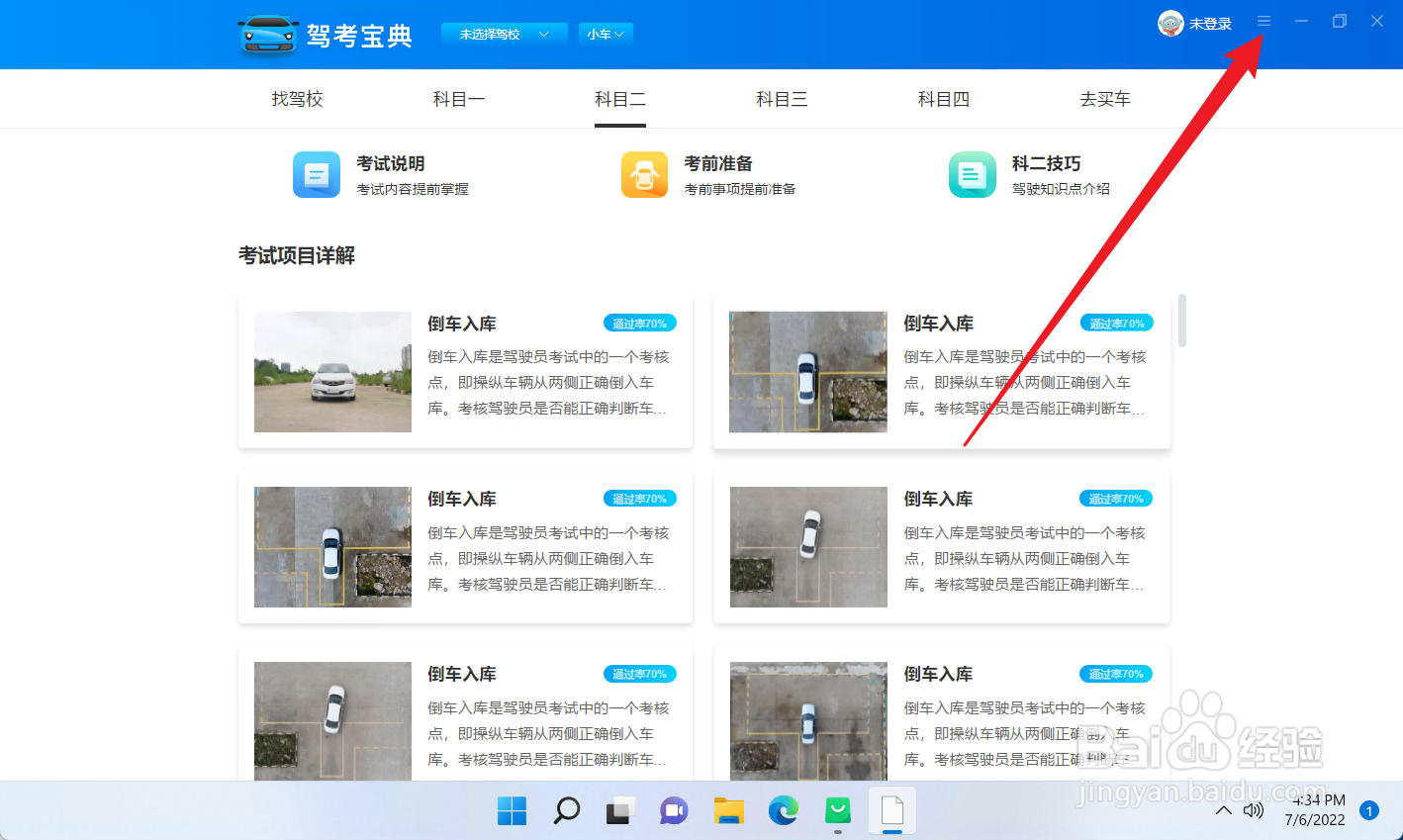Click the 未登录 login link

(1210, 24)
